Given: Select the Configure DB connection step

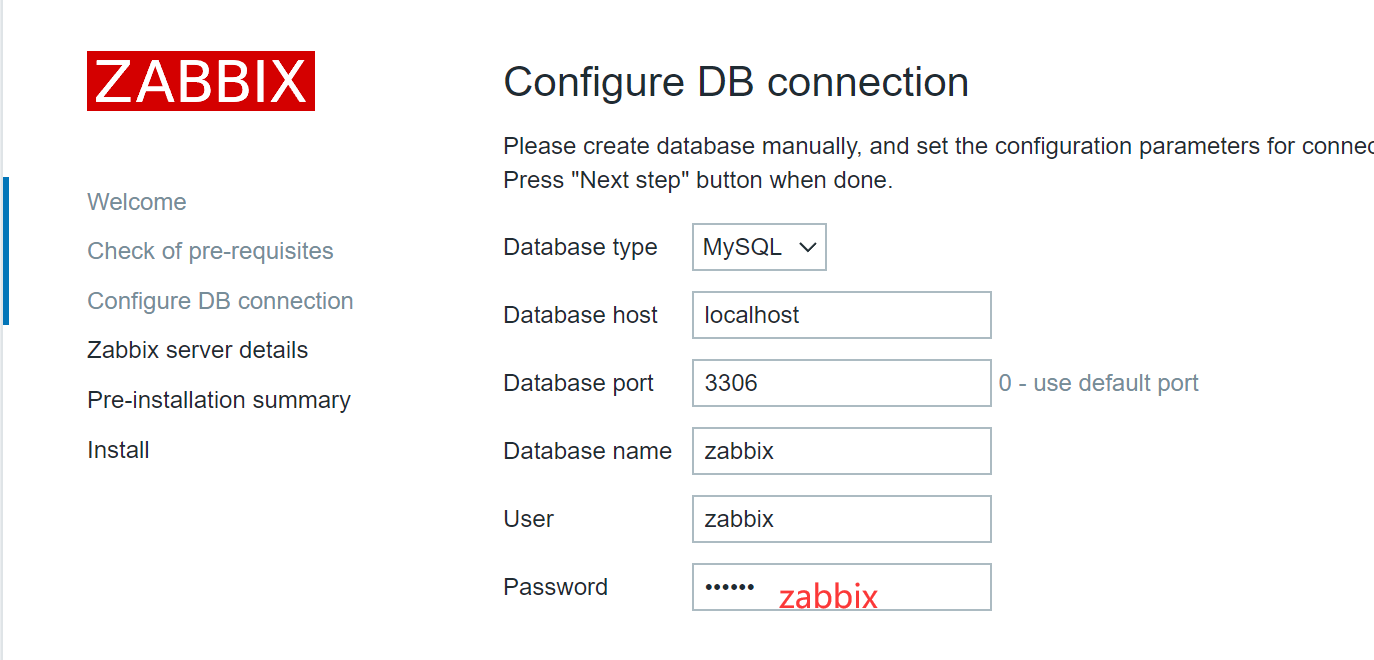Looking at the screenshot, I should pos(220,300).
